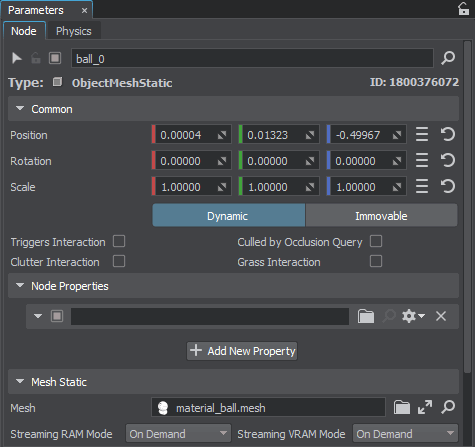Reset Scale with the revert arrow icon

[448, 186]
